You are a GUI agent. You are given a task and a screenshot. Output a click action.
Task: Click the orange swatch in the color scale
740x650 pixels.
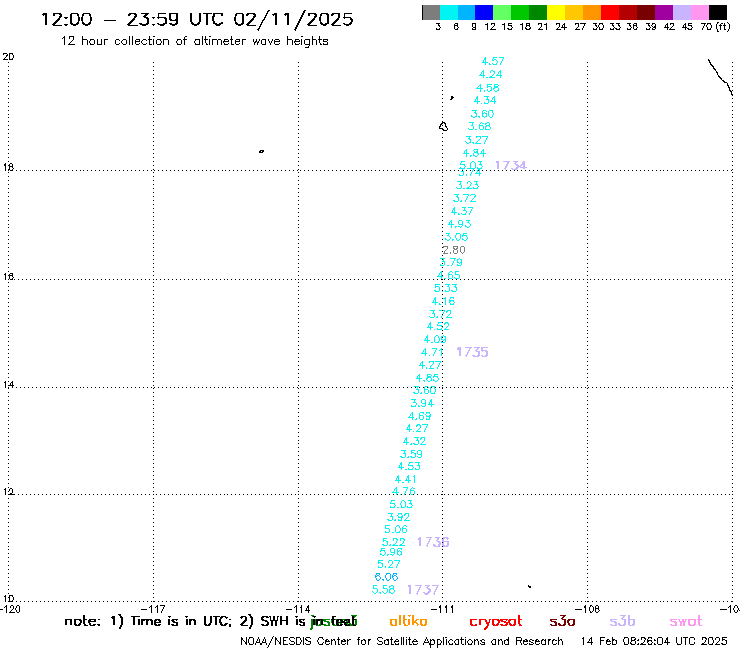pos(591,12)
